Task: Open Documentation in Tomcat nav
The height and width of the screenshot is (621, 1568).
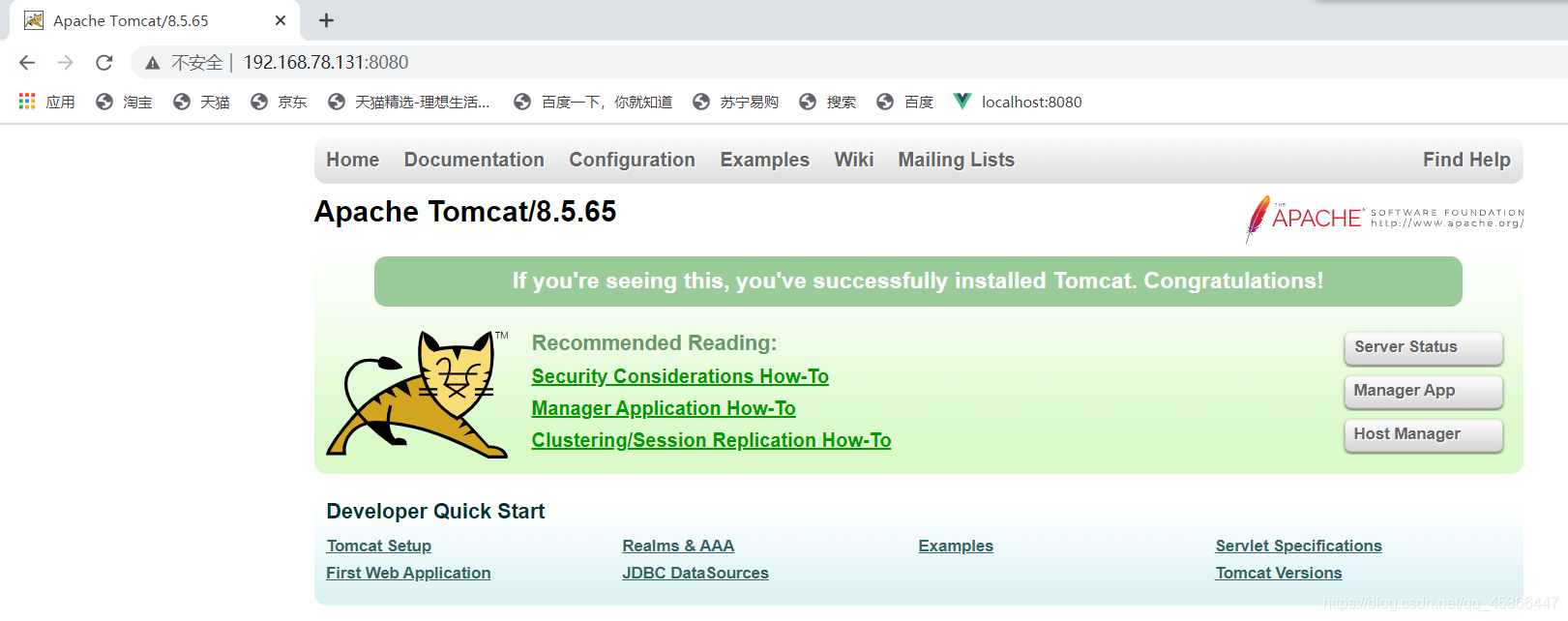Action: click(x=474, y=160)
